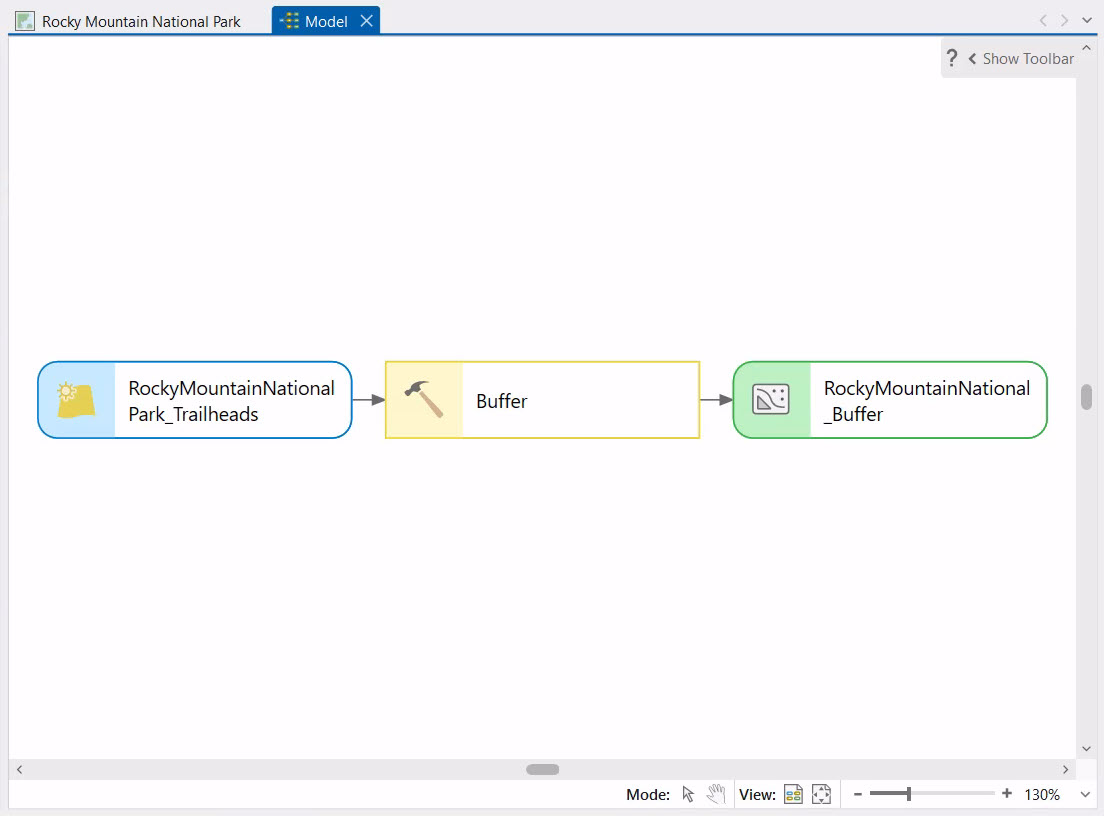Click Show Toolbar button
1104x816 pixels.
[x=1021, y=58]
